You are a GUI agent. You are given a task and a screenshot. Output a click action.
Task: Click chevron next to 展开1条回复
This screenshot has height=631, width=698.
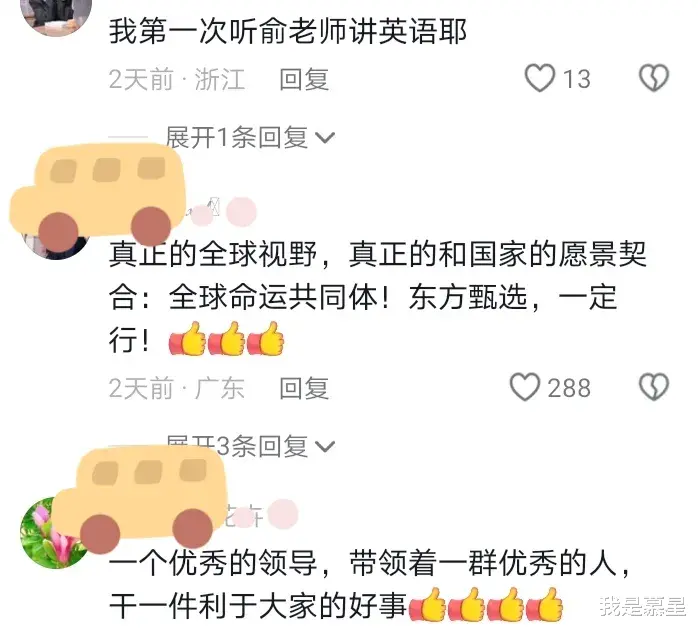[x=325, y=138]
